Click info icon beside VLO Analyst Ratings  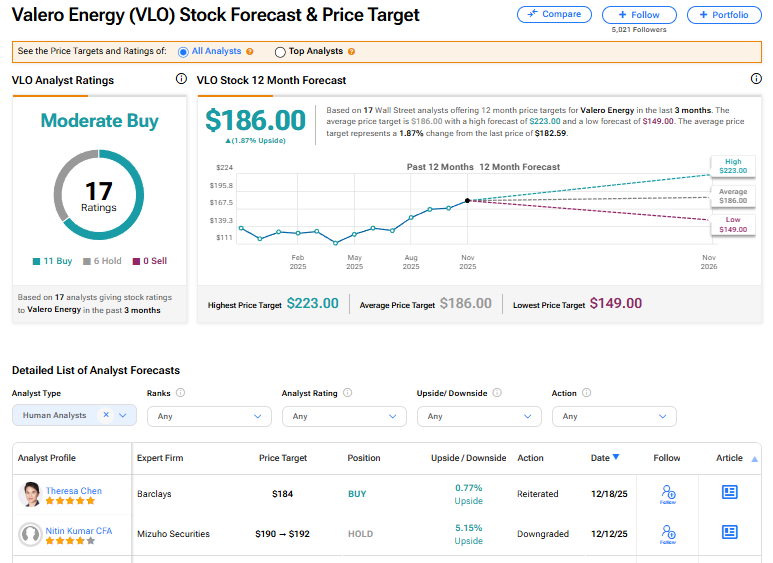[181, 79]
